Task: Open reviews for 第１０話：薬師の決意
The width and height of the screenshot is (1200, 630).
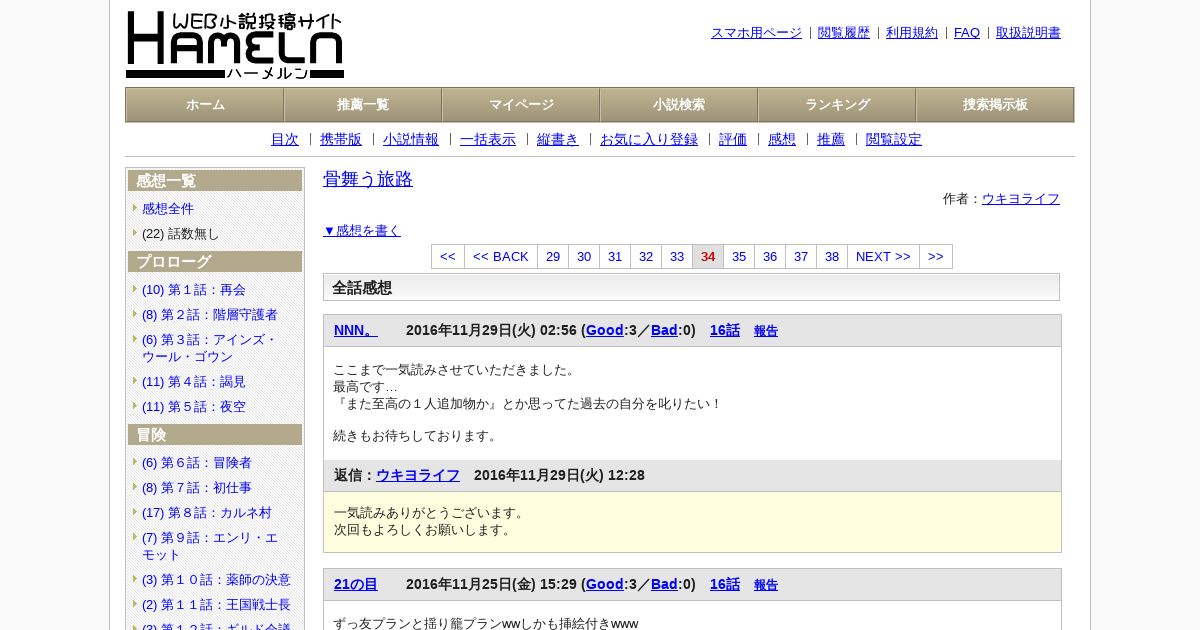Action: (x=216, y=579)
